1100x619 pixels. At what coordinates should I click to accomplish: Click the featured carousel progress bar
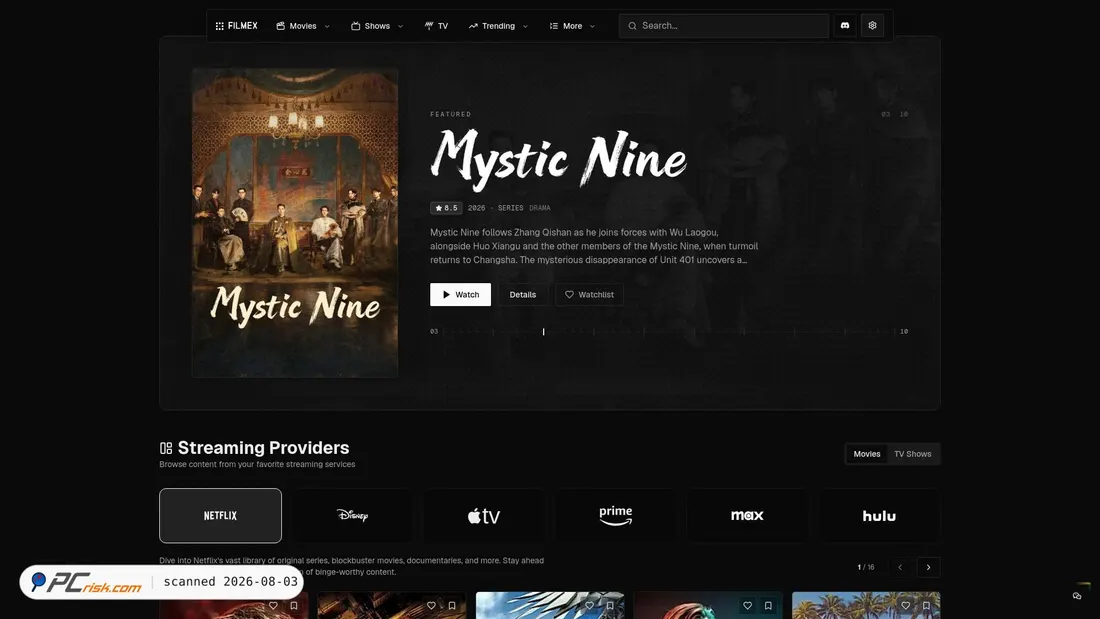pyautogui.click(x=669, y=331)
